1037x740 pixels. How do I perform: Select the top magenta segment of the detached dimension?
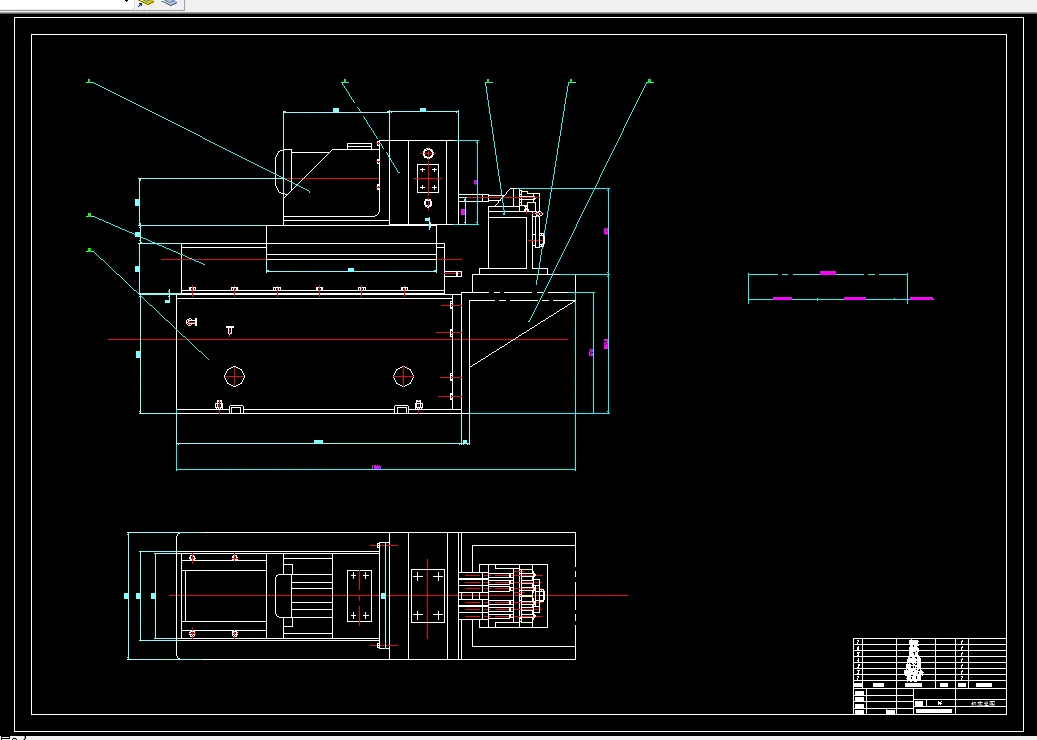tap(827, 272)
